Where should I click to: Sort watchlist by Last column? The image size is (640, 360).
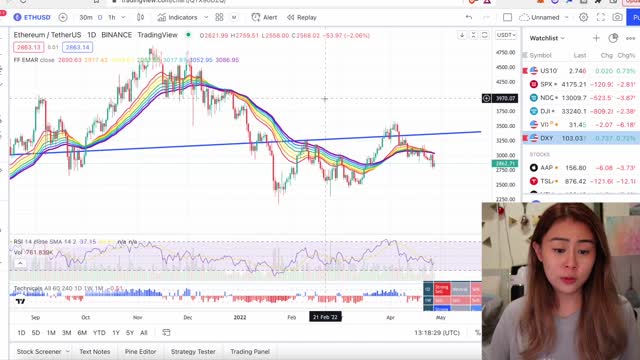click(x=580, y=55)
